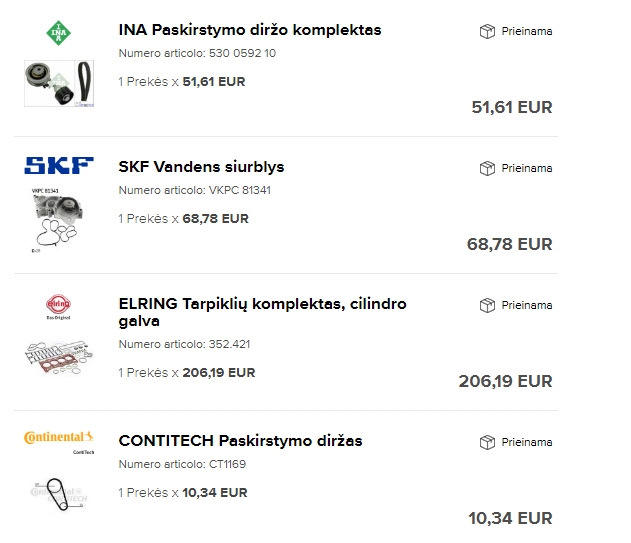Click availability box icon for ELRING gasket set
Screen dimensions: 631x543
(487, 305)
